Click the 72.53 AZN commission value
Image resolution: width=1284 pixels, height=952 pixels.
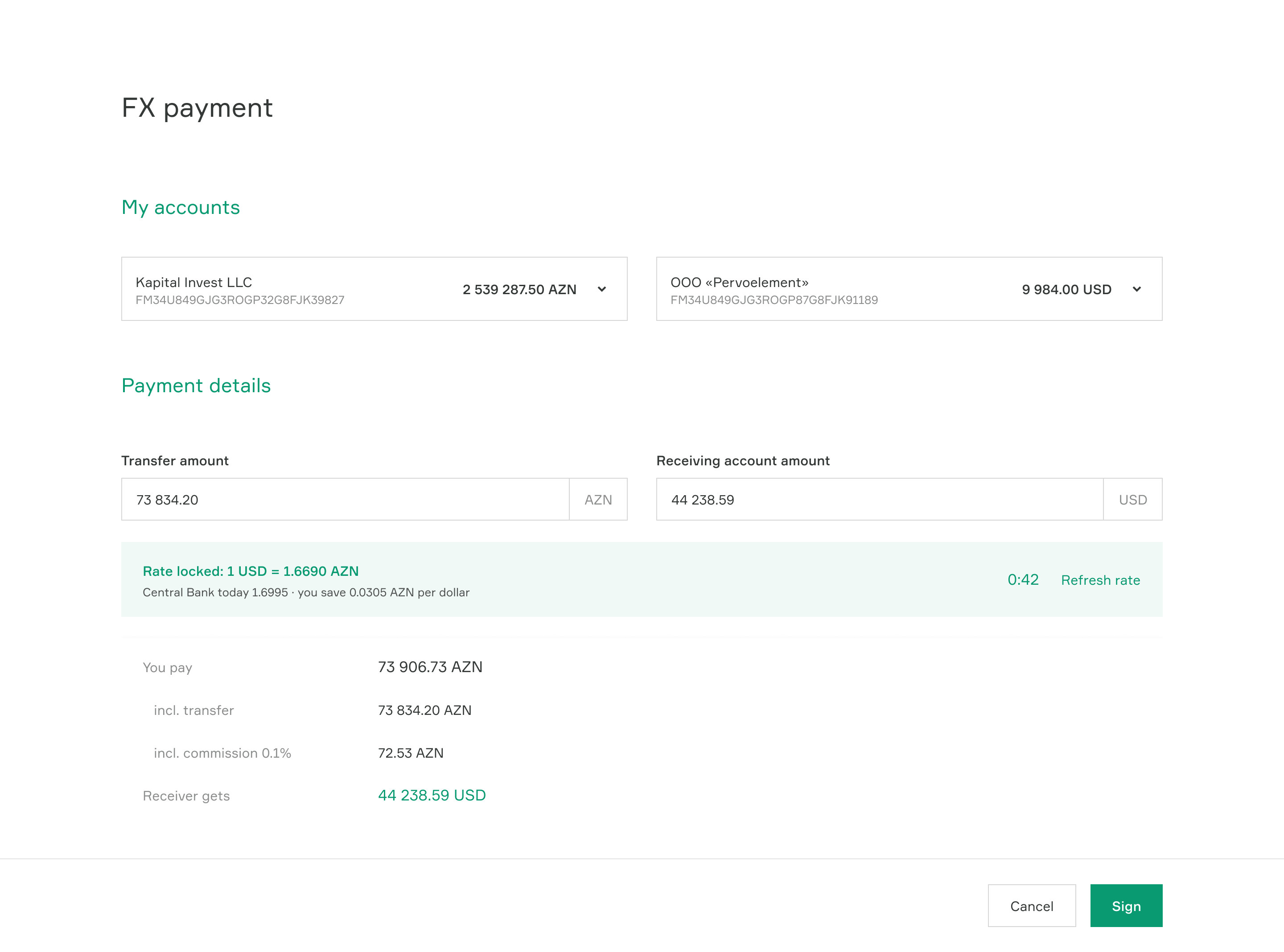point(410,753)
